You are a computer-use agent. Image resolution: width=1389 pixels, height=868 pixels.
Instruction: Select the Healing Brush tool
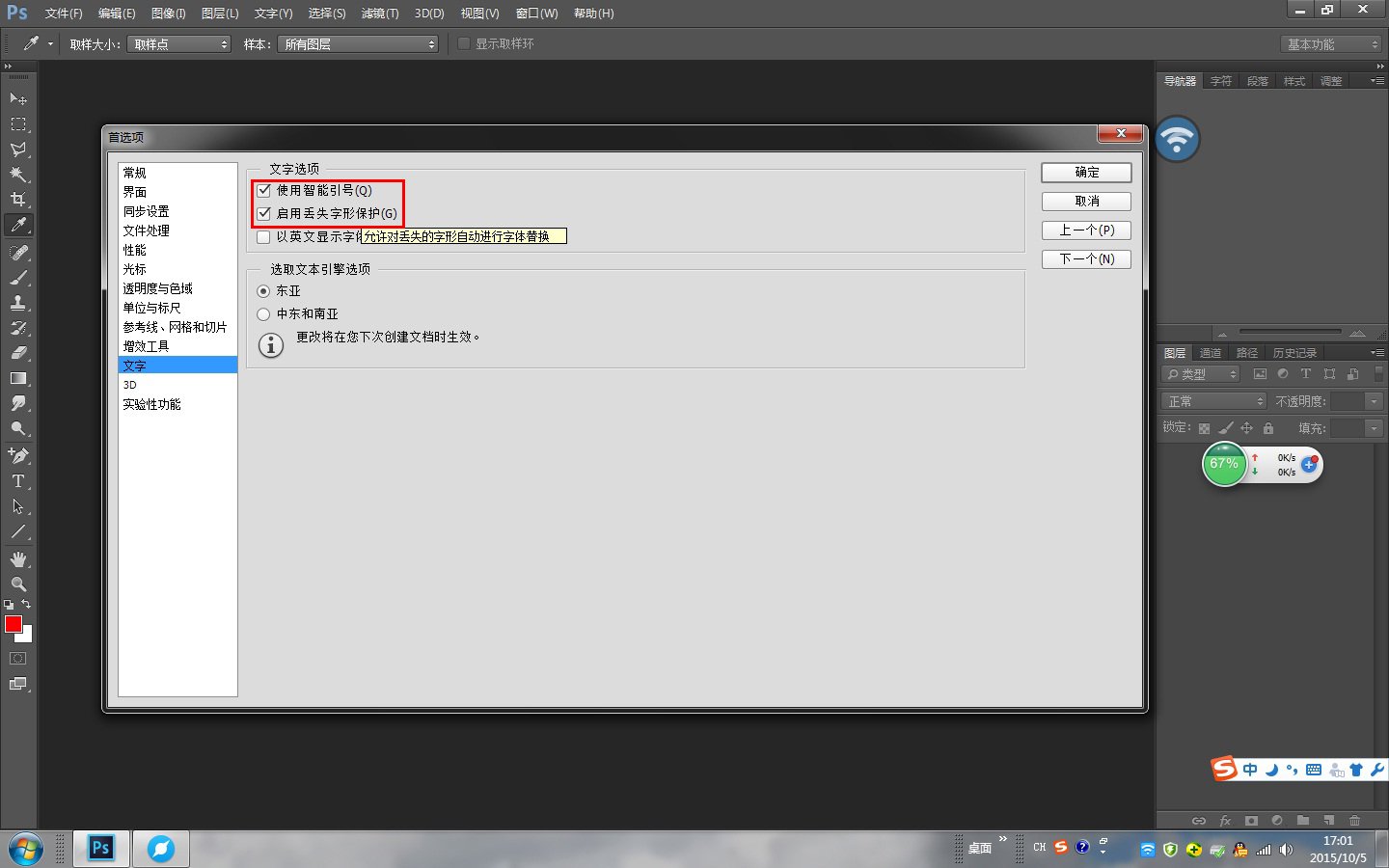19,251
